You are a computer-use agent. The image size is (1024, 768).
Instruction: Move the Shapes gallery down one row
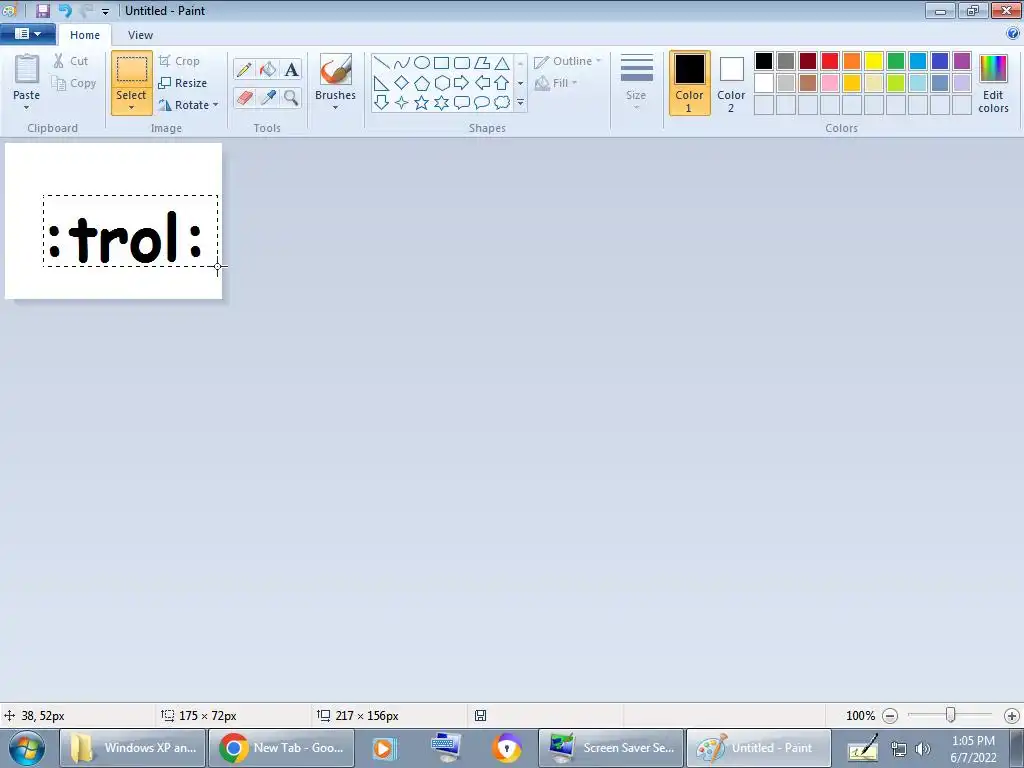520,83
